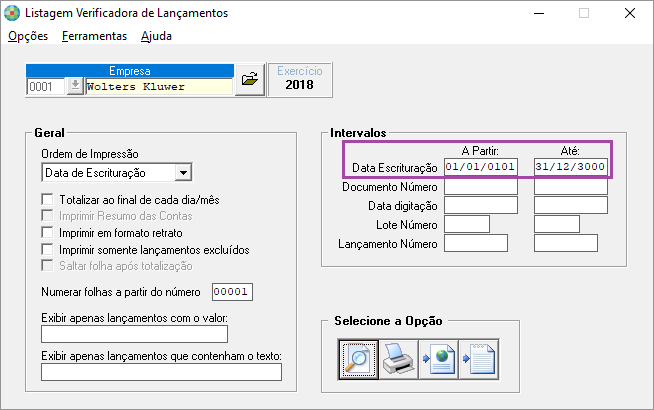The width and height of the screenshot is (654, 410).
Task: Click Lançamento Número A Partir field
Action: [x=476, y=243]
